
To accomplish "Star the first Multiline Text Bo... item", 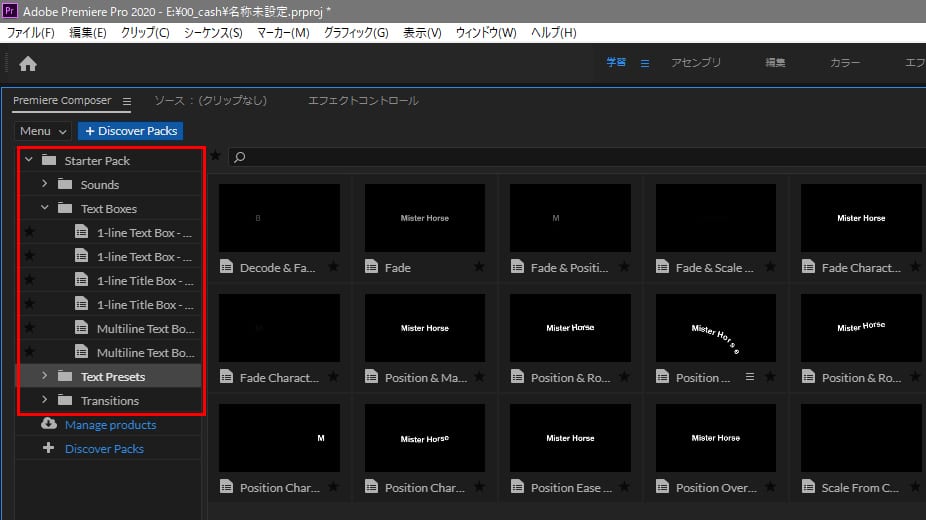I will pyautogui.click(x=30, y=328).
